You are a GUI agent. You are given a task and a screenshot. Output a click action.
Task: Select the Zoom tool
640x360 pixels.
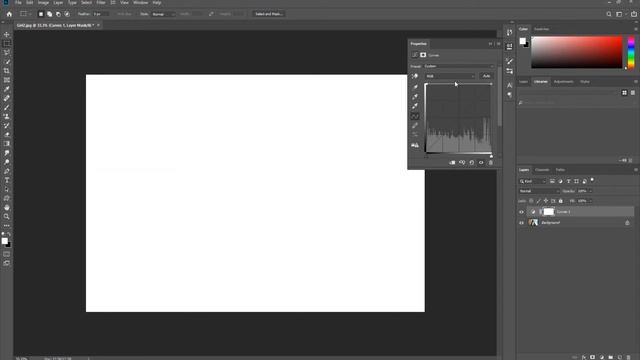coord(7,217)
